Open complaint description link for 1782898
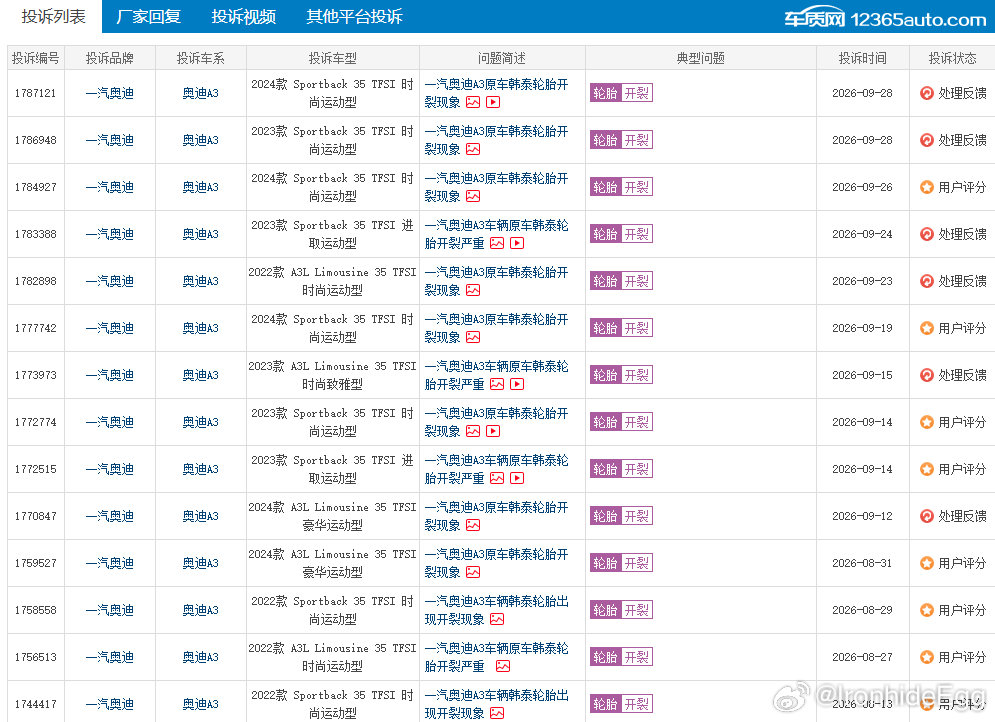Viewport: 995px width, 722px height. point(496,281)
